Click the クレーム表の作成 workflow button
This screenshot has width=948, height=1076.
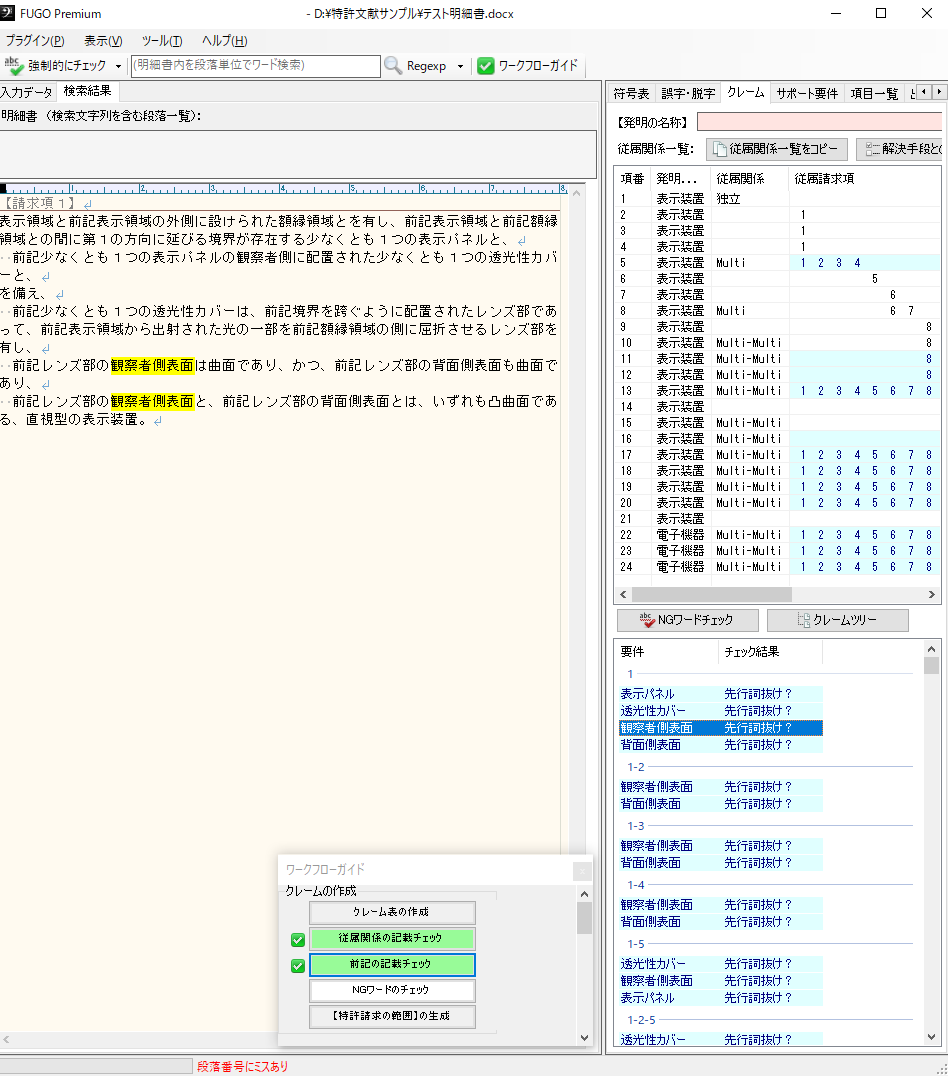[392, 912]
